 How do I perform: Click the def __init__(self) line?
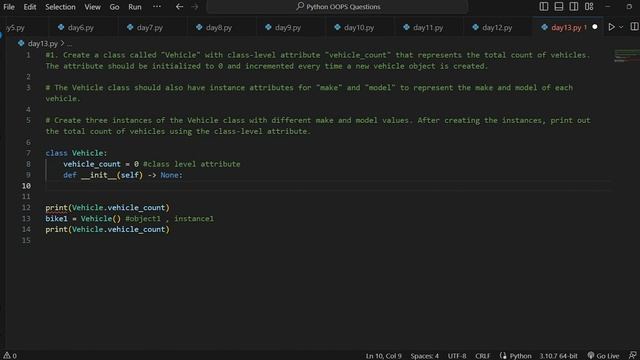point(123,175)
